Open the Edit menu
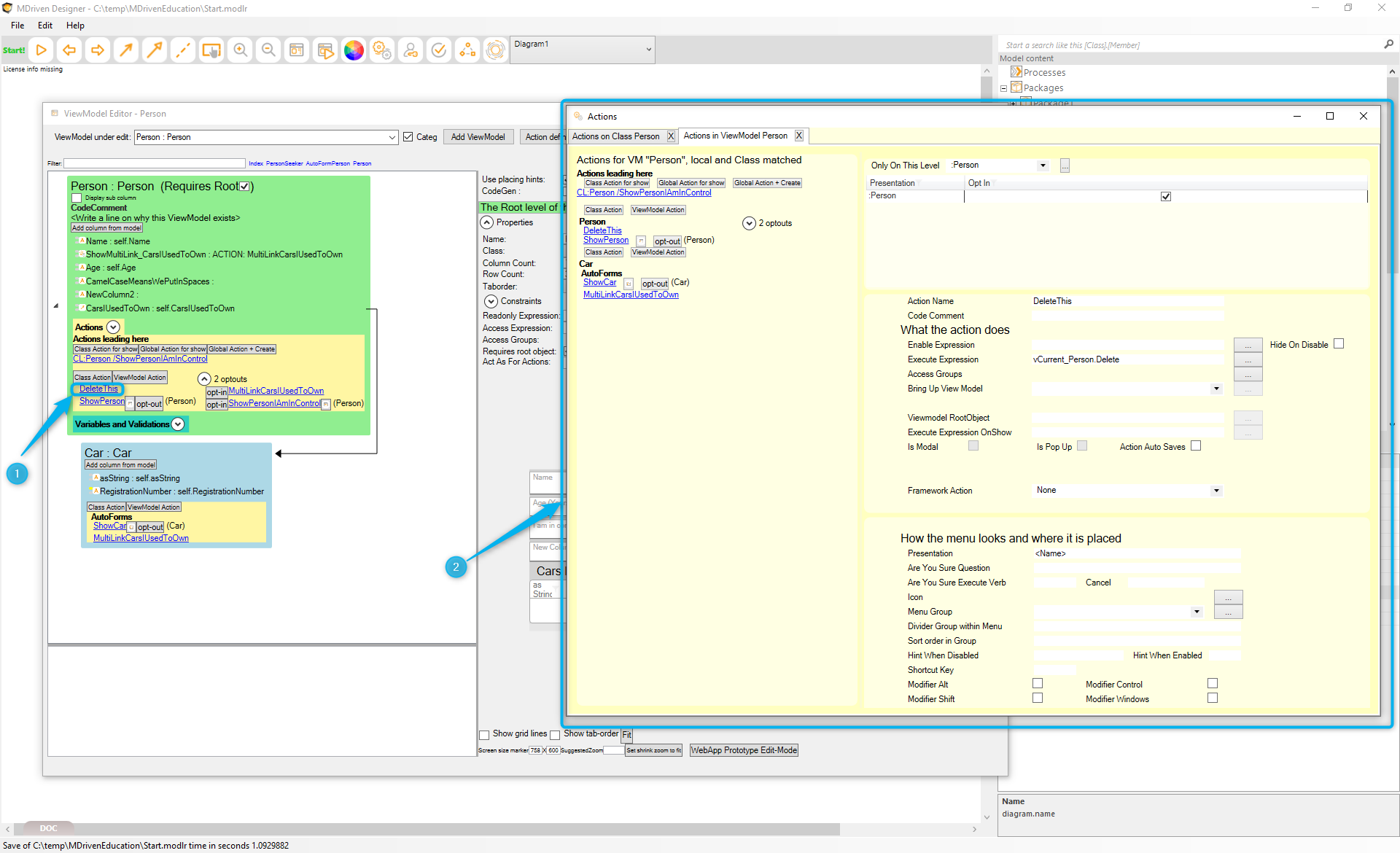The width and height of the screenshot is (1400, 853). (45, 26)
